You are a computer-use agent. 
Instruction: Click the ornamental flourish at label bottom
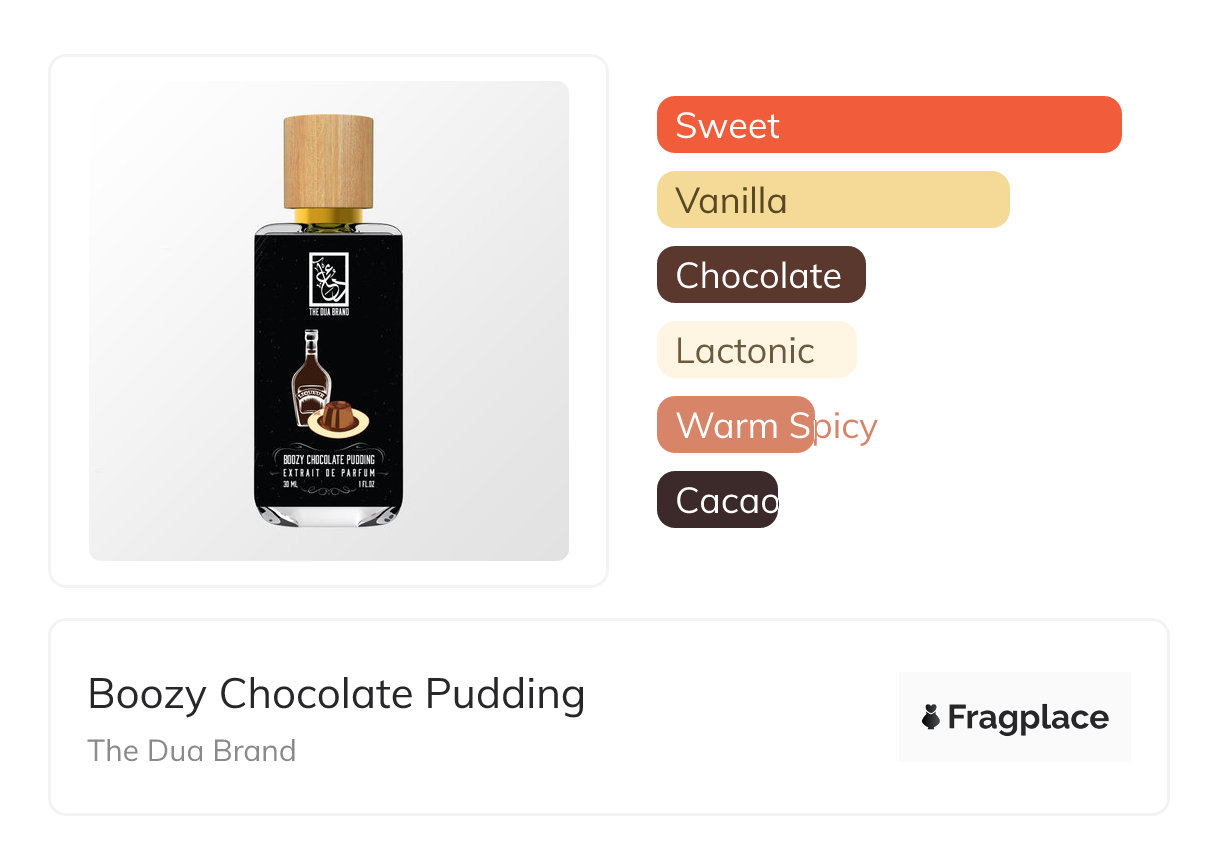point(328,490)
